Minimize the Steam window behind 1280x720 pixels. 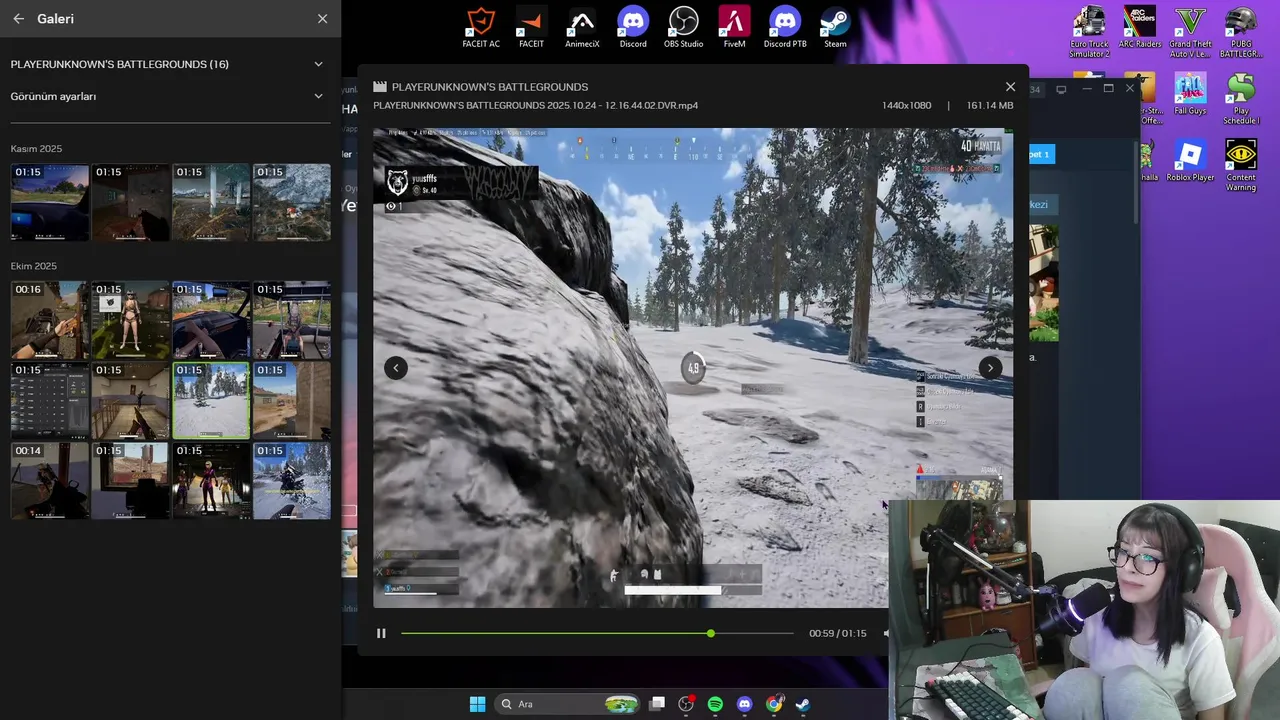(x=1085, y=89)
